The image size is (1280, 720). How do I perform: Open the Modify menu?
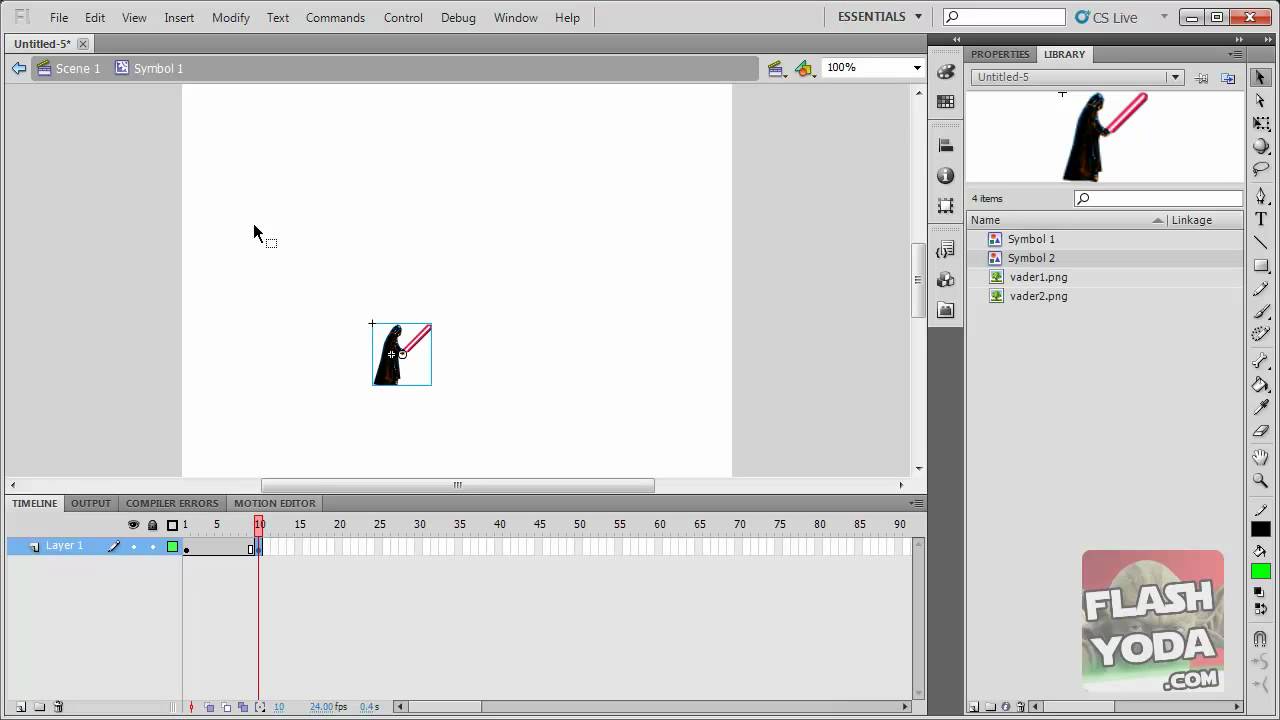(231, 18)
